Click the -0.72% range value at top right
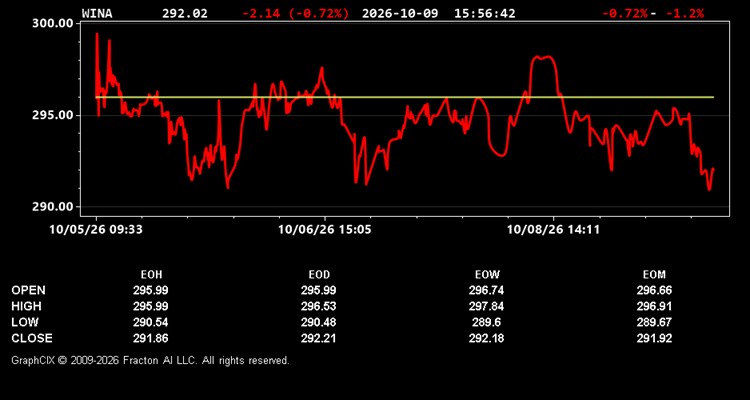Viewport: 750px width, 400px height. (624, 13)
